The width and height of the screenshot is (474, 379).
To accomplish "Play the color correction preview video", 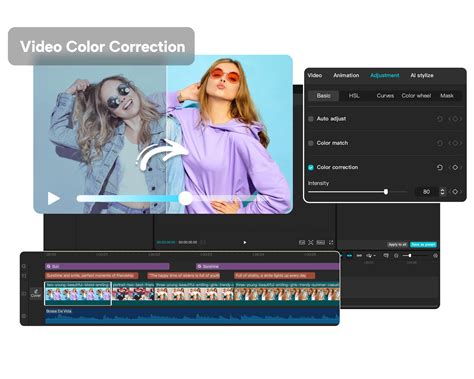I will coord(53,198).
